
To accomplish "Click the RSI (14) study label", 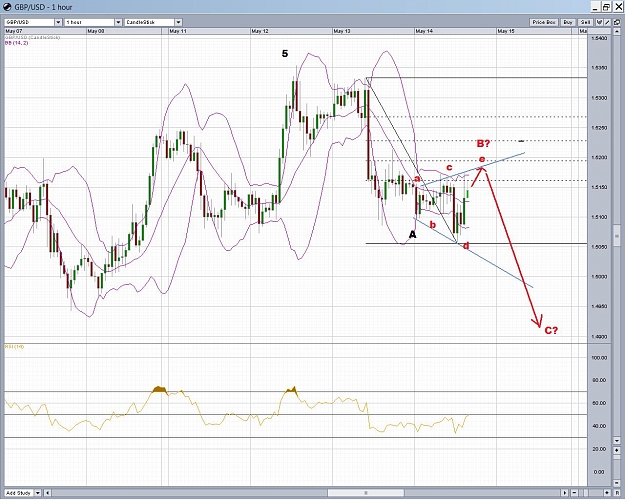I will 14,346.
